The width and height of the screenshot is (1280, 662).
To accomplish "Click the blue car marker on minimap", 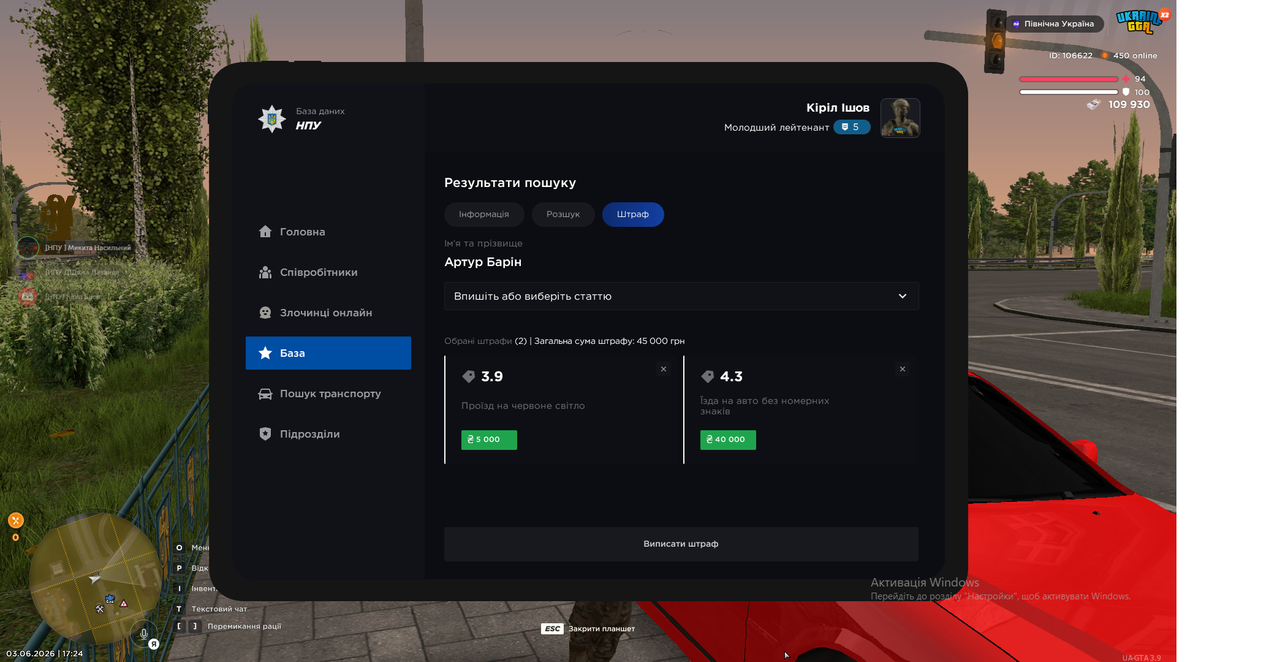I will (x=110, y=598).
